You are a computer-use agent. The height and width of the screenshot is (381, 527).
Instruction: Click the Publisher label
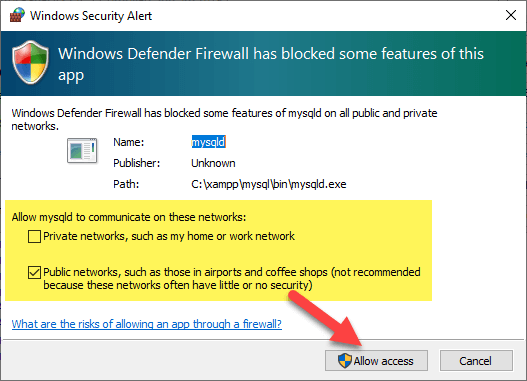[x=136, y=163]
